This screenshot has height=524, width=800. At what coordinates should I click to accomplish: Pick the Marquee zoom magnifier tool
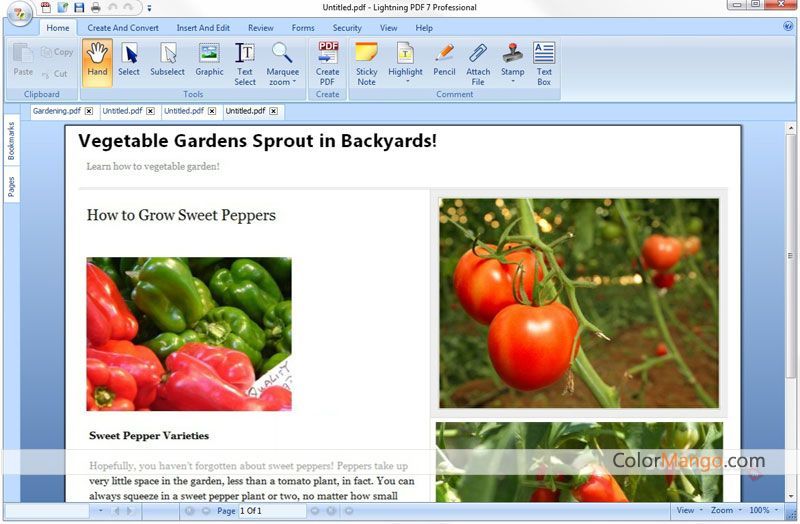[x=282, y=63]
